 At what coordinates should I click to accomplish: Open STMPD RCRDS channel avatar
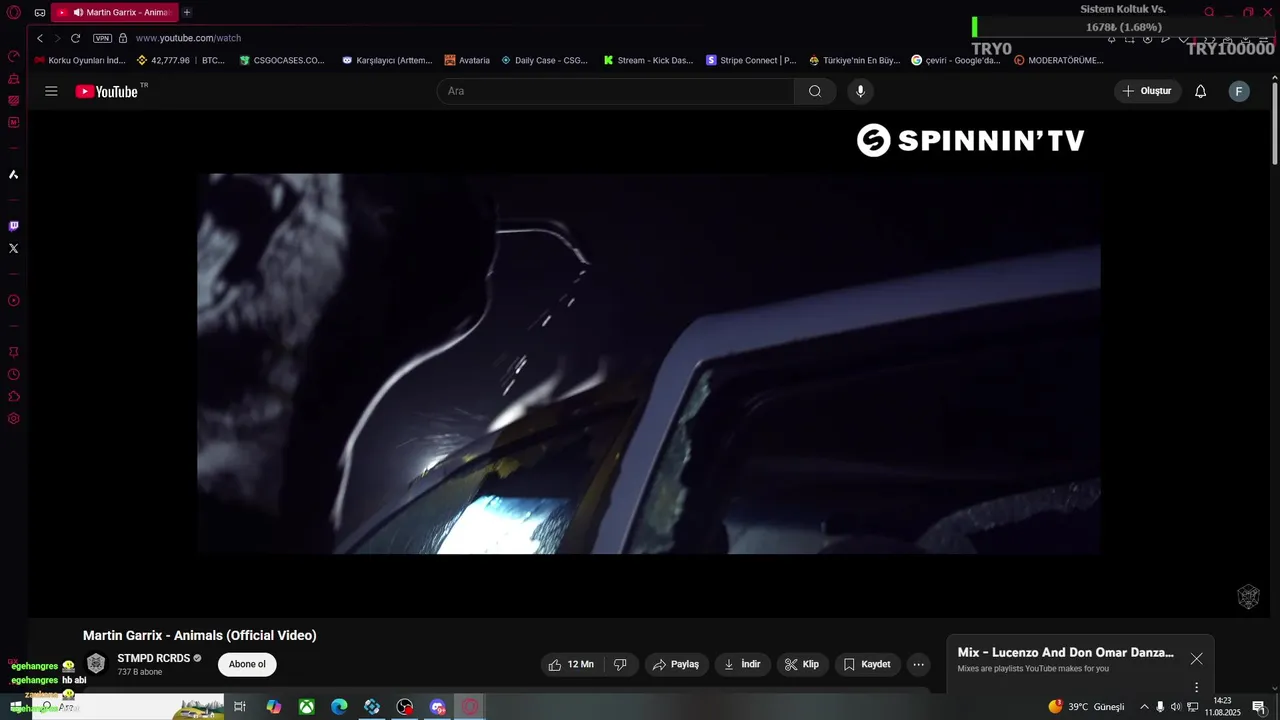[x=96, y=664]
